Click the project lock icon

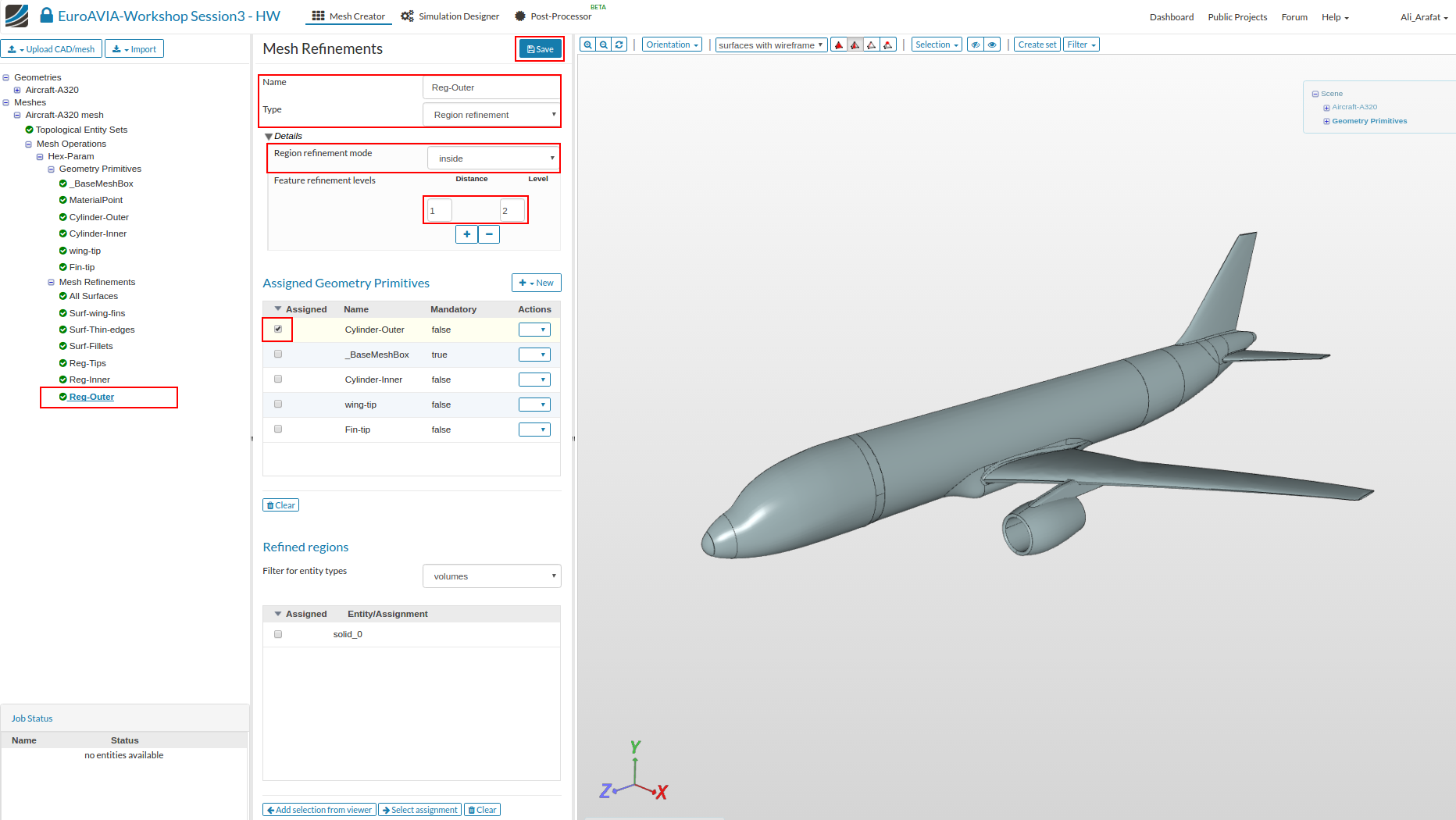tap(47, 16)
